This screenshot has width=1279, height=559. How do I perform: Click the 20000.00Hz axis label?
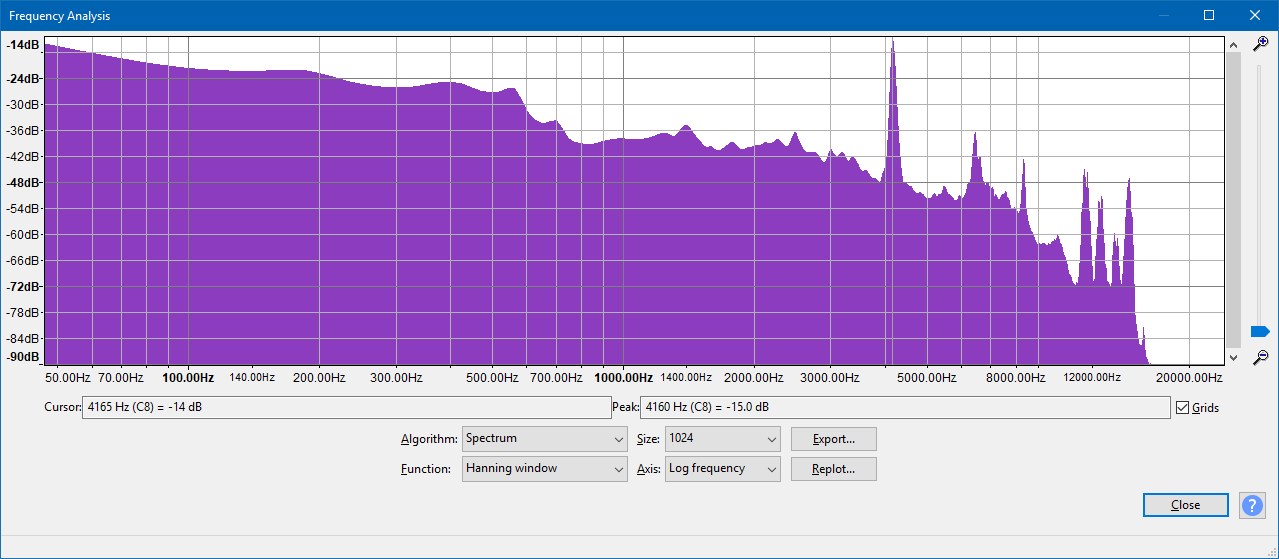(x=1189, y=378)
